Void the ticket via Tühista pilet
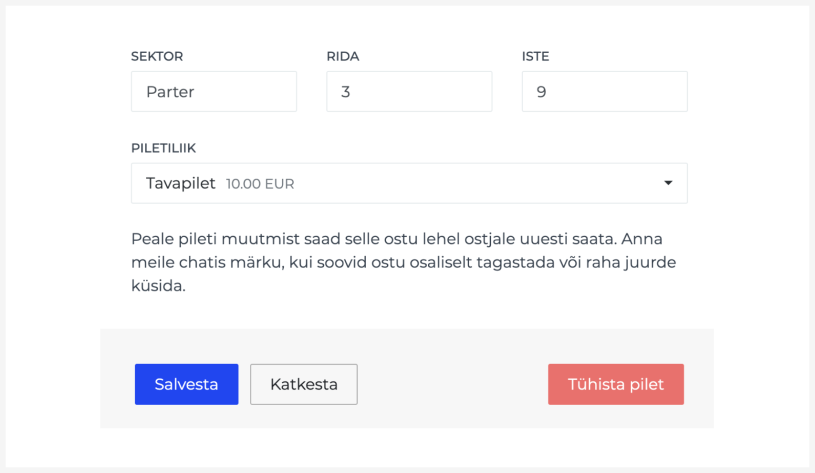The height and width of the screenshot is (473, 815). click(x=616, y=384)
